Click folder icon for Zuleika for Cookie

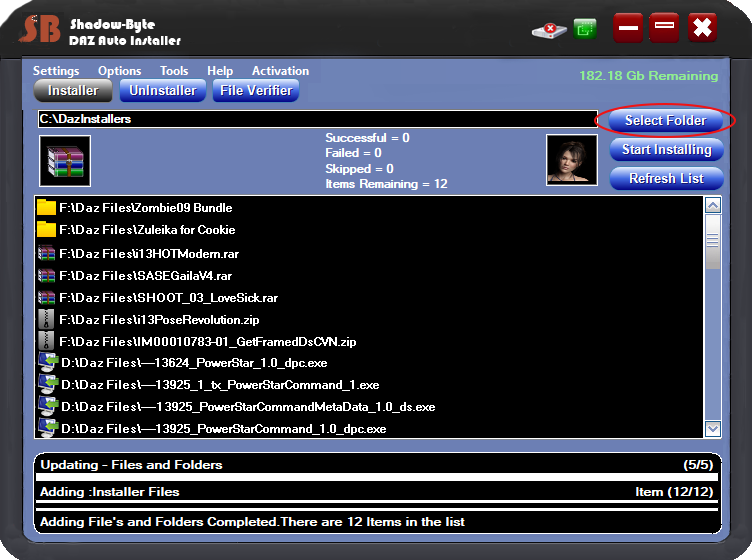[x=46, y=229]
